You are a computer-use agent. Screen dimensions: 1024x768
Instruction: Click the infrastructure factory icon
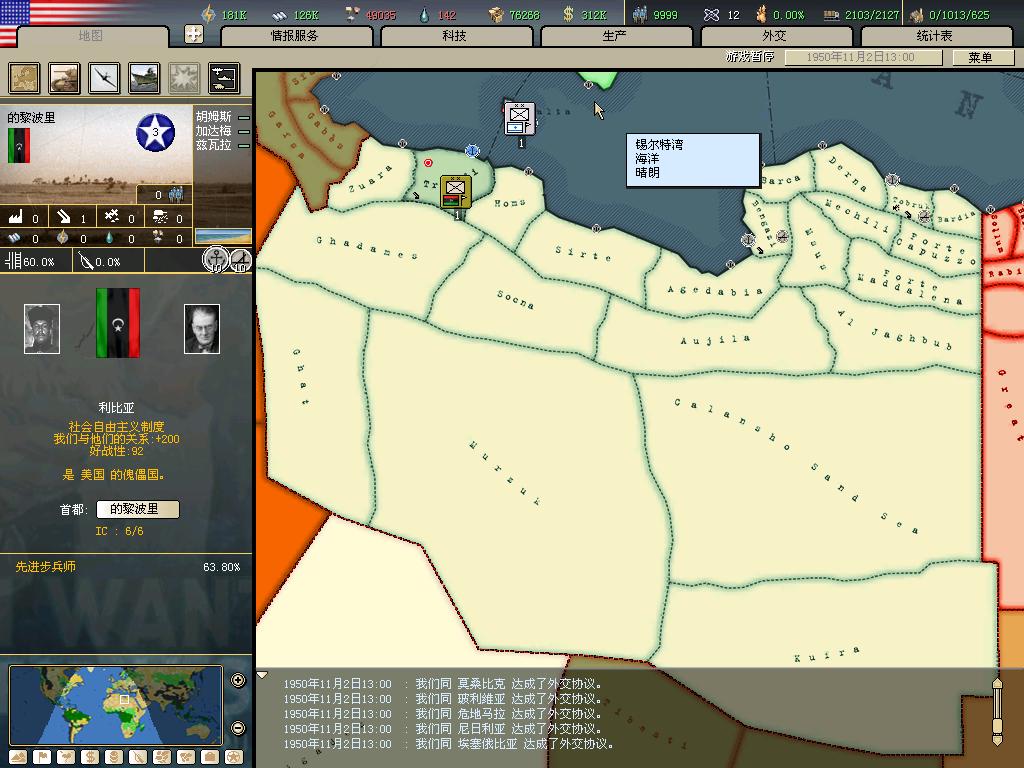pyautogui.click(x=16, y=216)
